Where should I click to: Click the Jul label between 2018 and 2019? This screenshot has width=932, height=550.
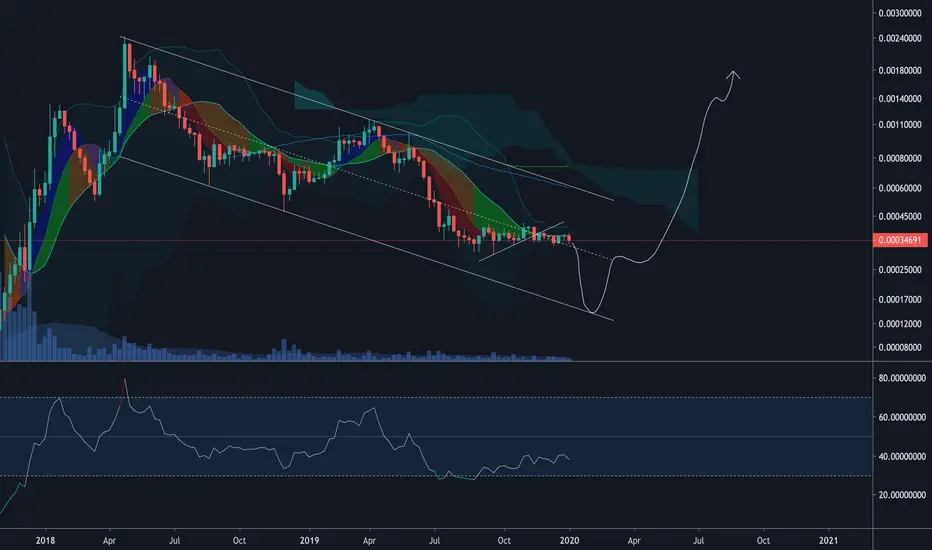(175, 540)
